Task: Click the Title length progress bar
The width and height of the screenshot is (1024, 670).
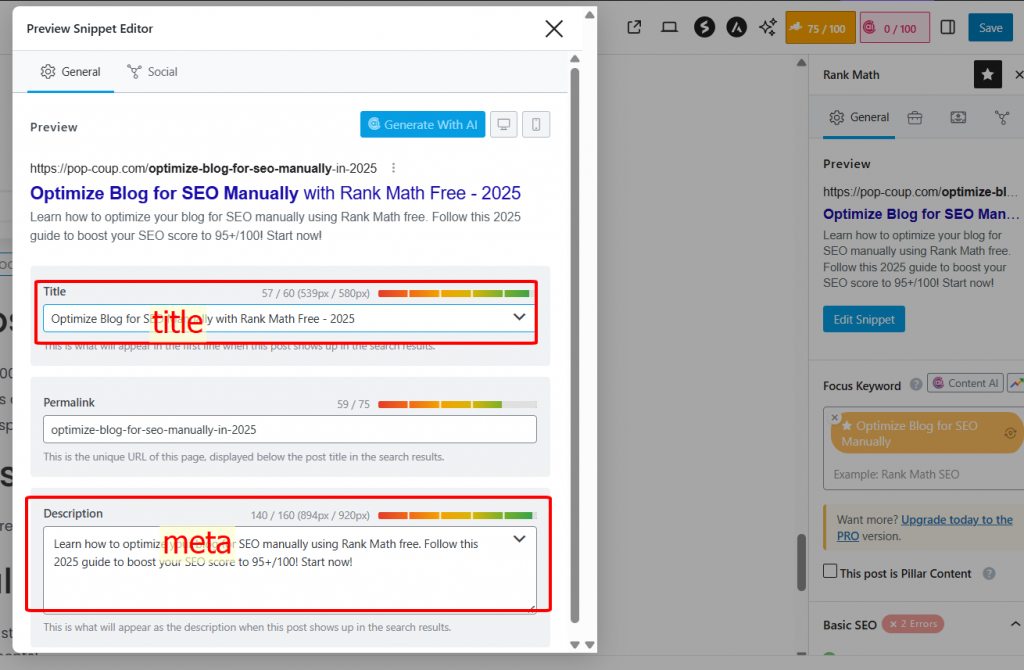Action: click(x=457, y=293)
